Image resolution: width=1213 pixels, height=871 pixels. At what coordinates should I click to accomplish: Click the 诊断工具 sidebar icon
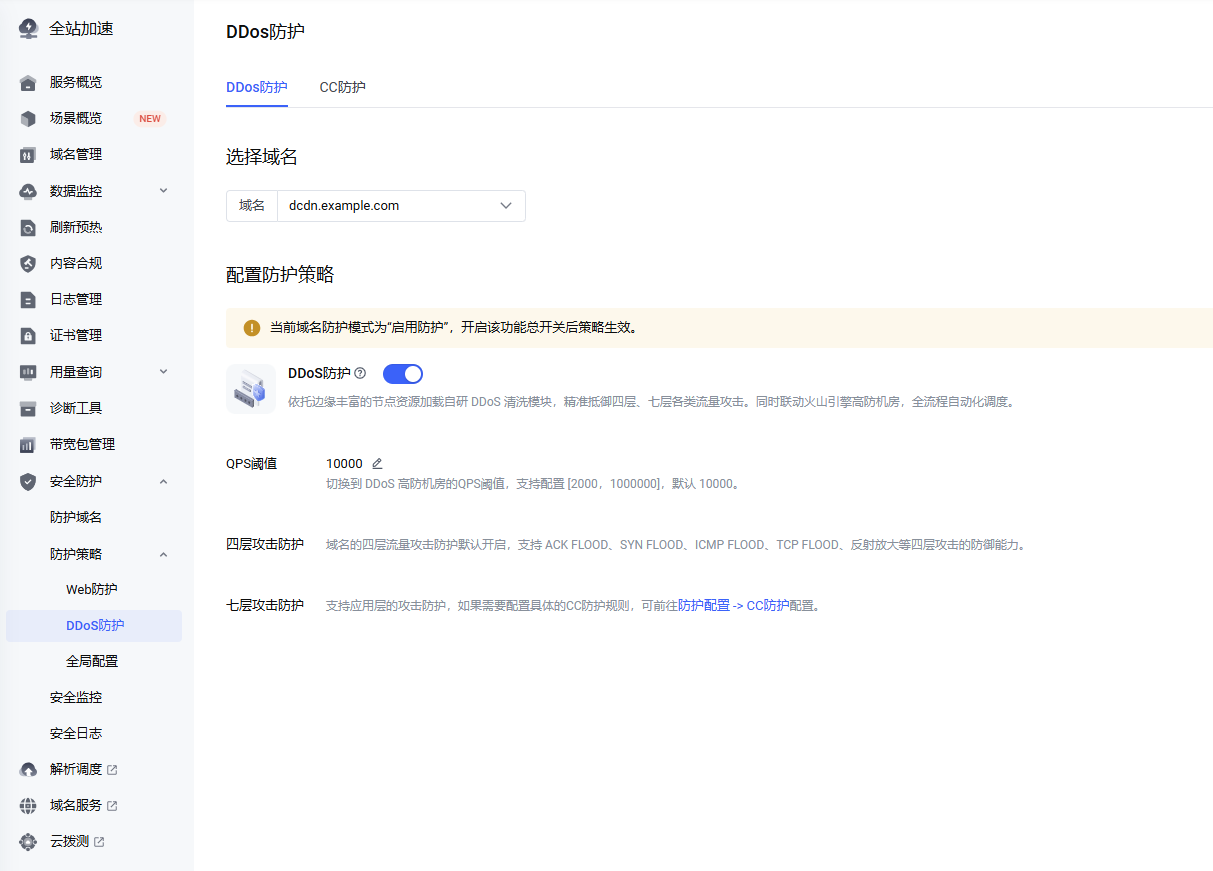28,408
